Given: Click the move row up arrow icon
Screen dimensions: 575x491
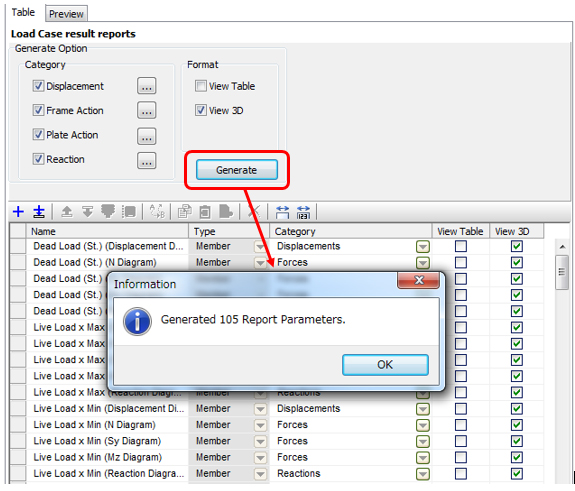Looking at the screenshot, I should point(66,212).
